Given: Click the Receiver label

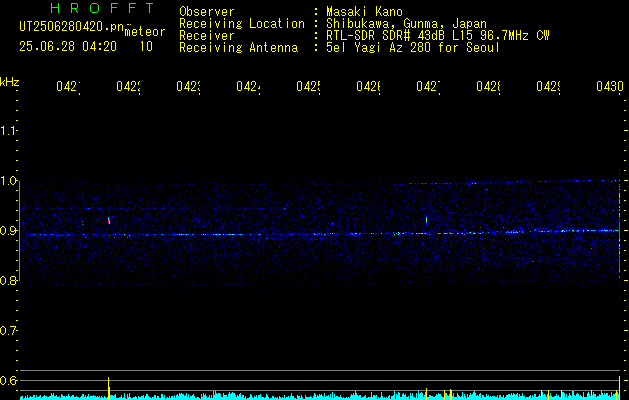Looking at the screenshot, I should [x=207, y=36].
